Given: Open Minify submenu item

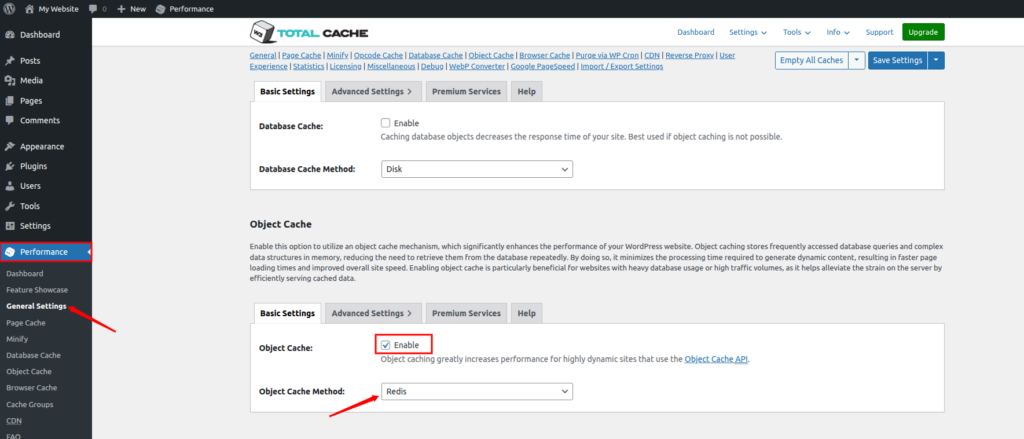Looking at the screenshot, I should point(17,339).
